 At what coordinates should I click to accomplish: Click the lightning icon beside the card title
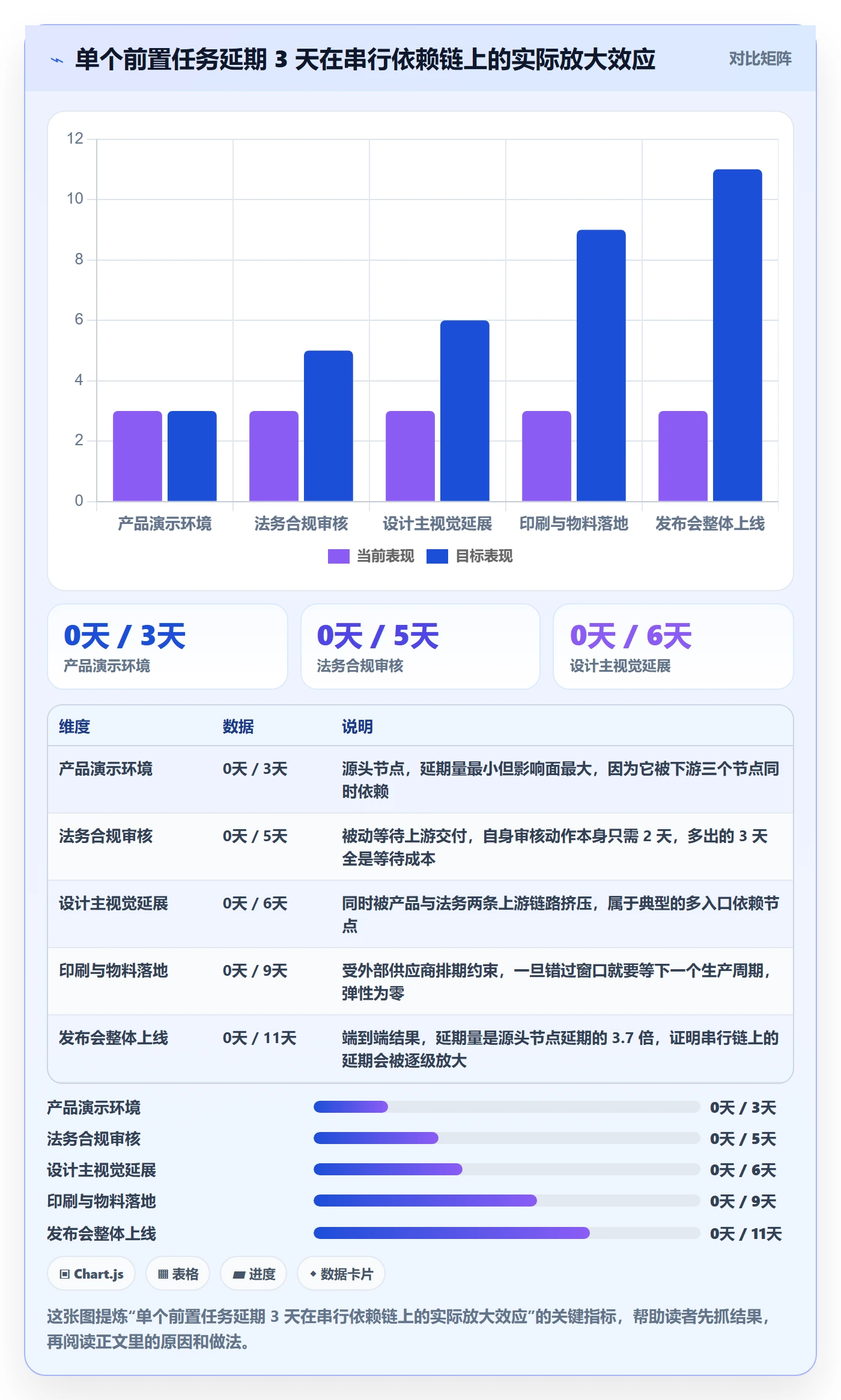57,60
